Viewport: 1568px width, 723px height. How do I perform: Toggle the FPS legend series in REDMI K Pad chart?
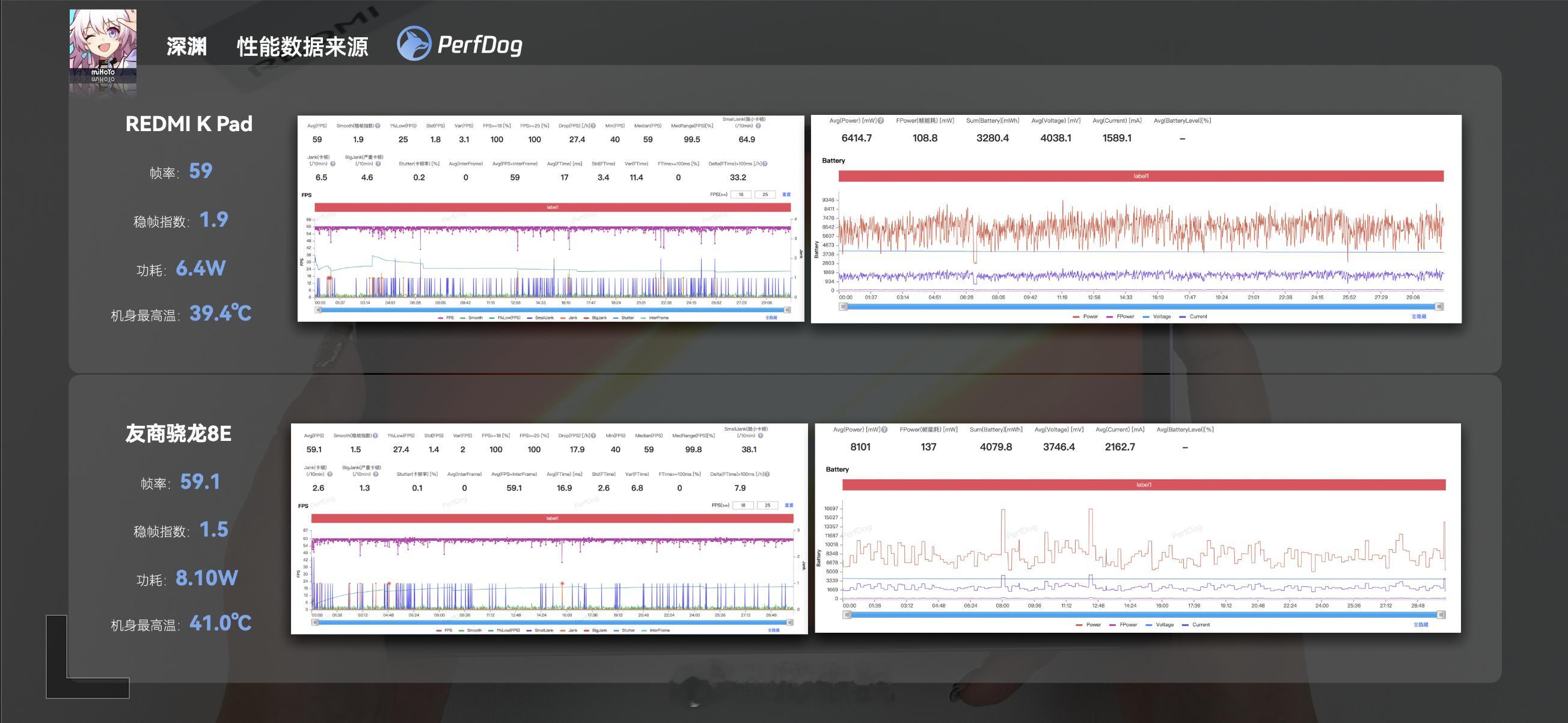tap(446, 318)
